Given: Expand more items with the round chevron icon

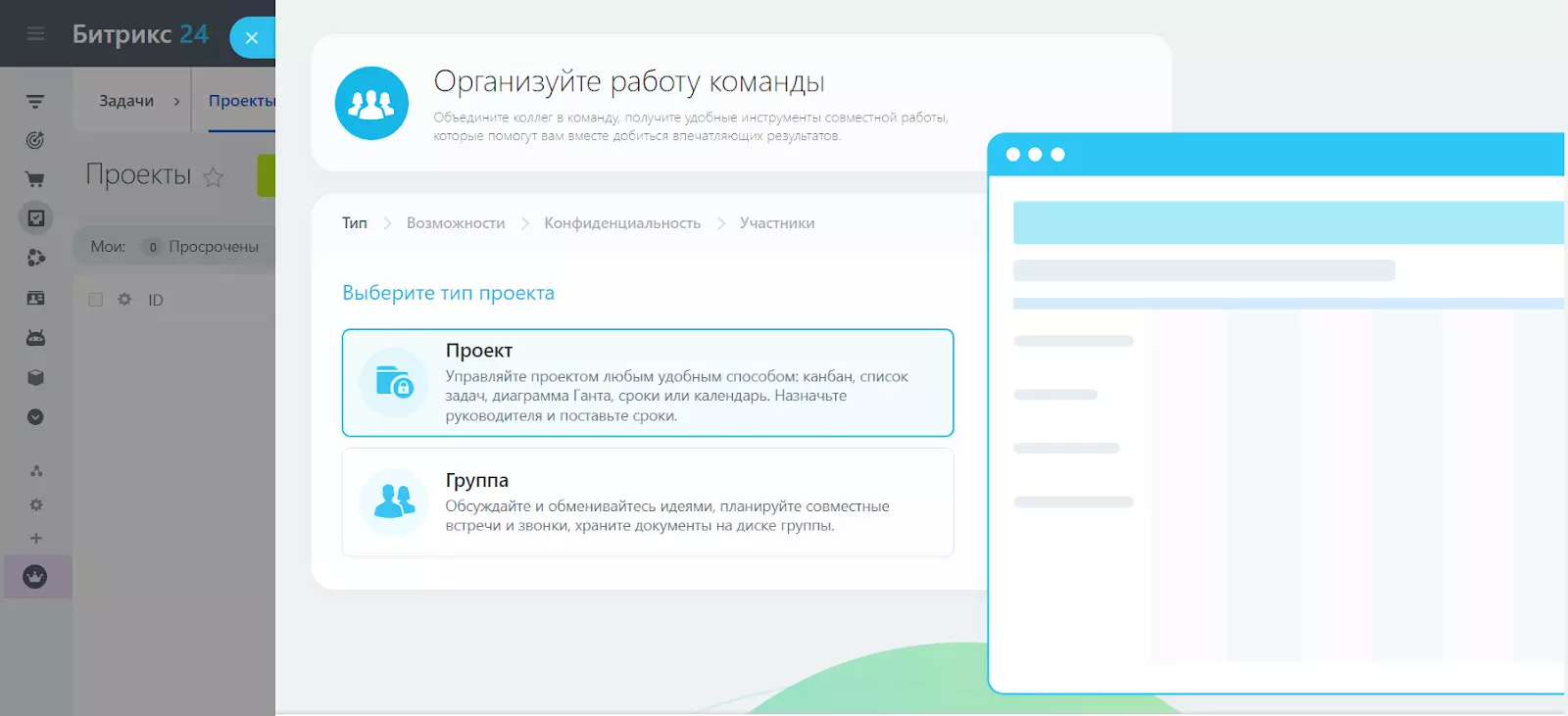Looking at the screenshot, I should (35, 417).
